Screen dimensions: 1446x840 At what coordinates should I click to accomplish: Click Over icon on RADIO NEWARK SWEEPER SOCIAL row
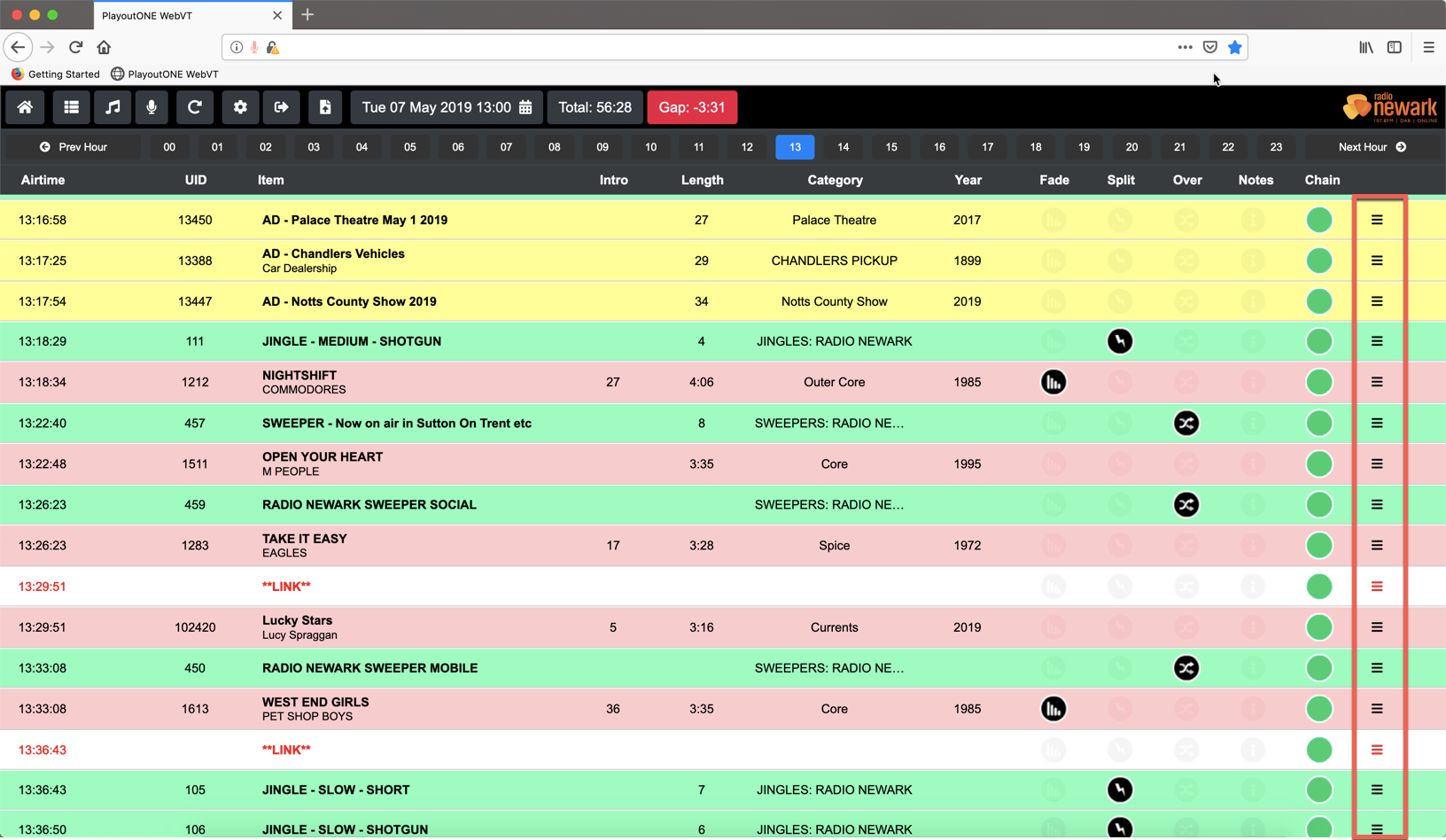1186,504
